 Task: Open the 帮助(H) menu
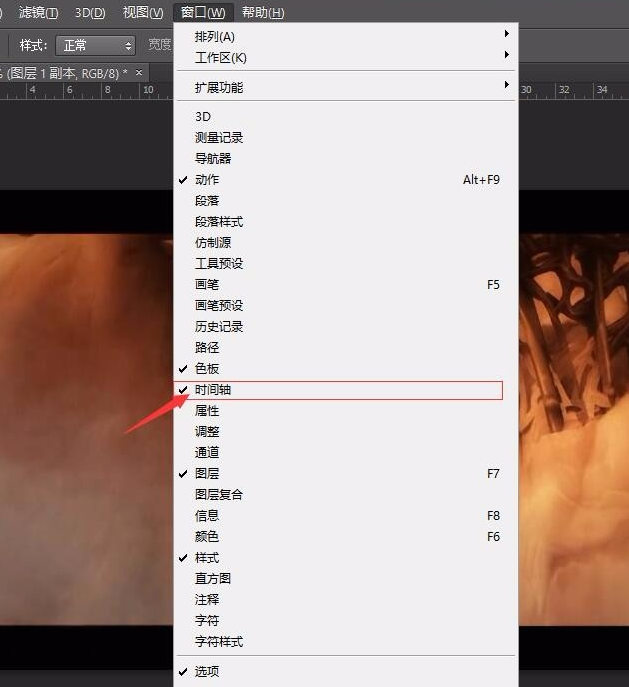(263, 12)
